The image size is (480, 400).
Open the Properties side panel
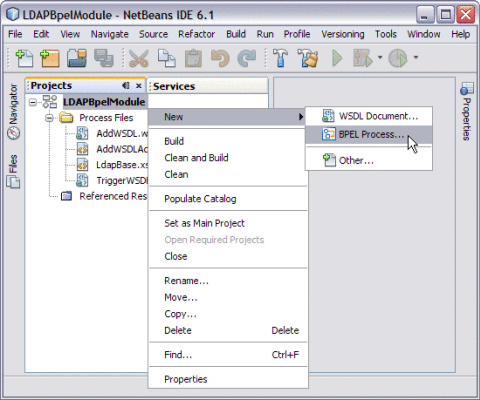(466, 112)
